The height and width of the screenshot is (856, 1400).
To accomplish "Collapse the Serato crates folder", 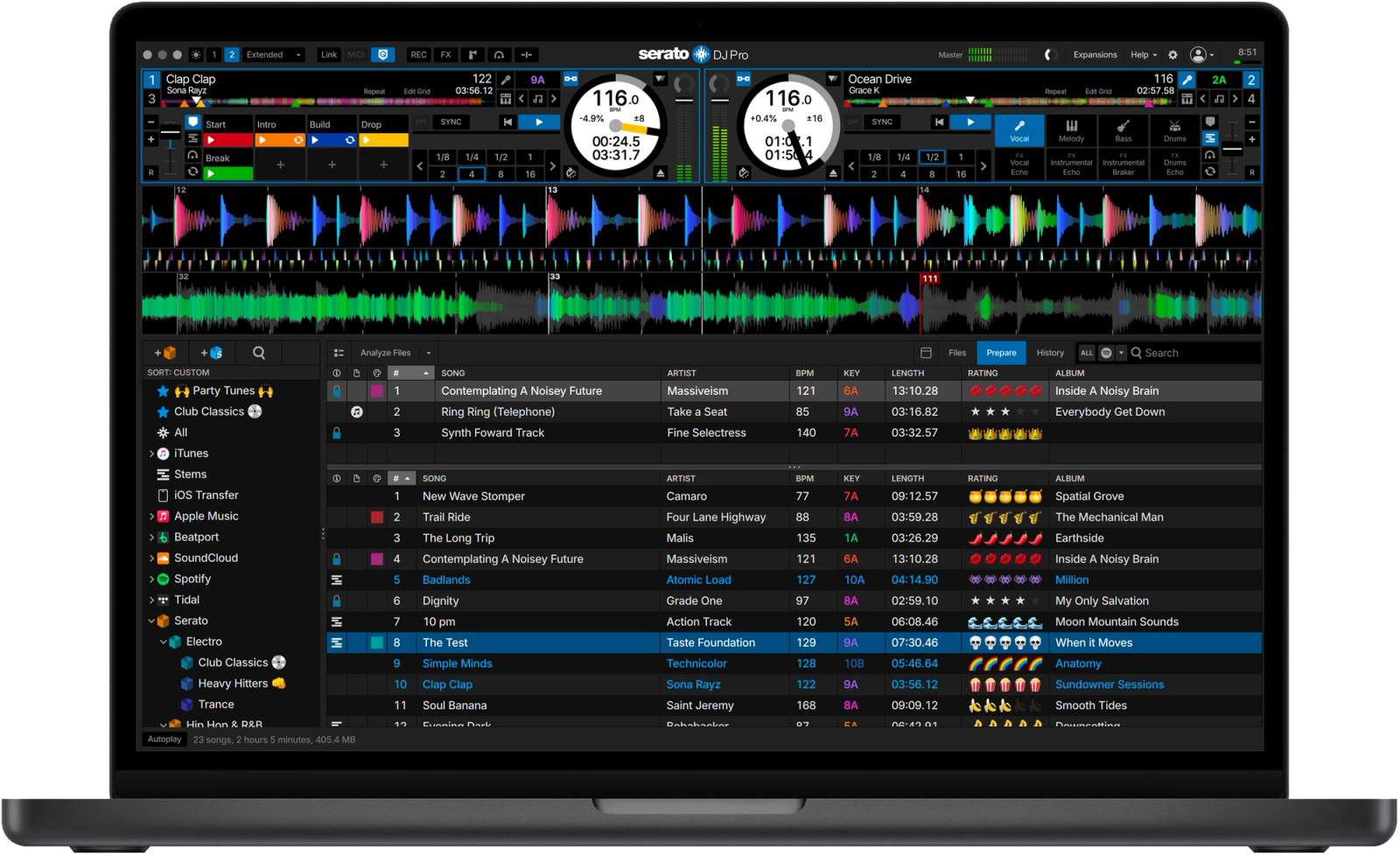I will coord(151,621).
